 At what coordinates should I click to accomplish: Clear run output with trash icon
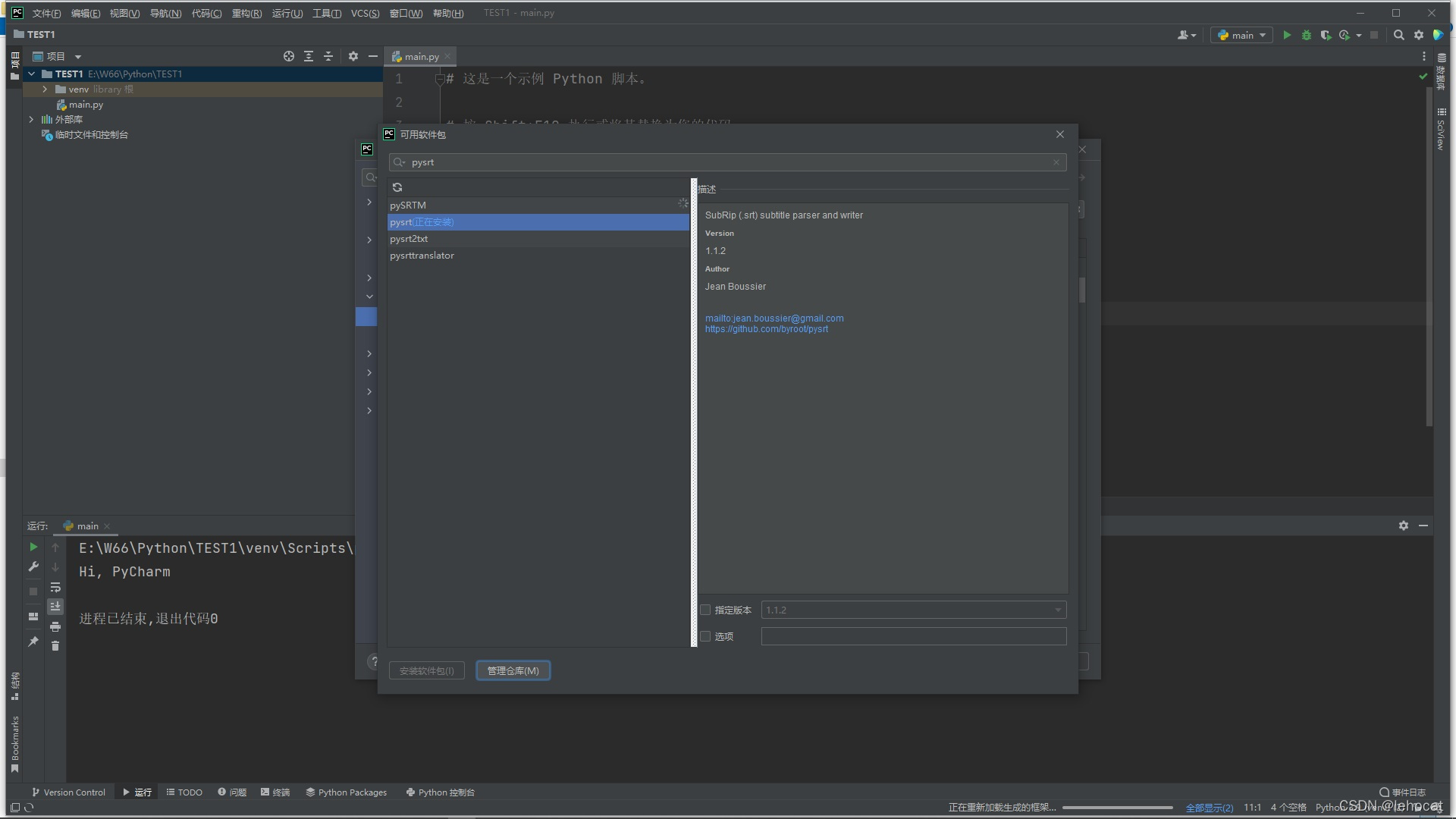(x=55, y=646)
